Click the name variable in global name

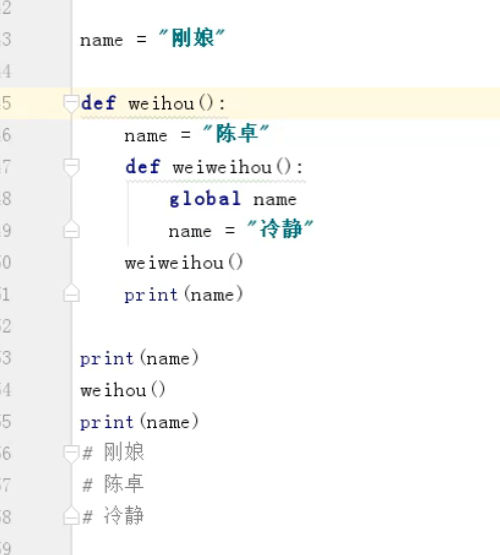[275, 200]
